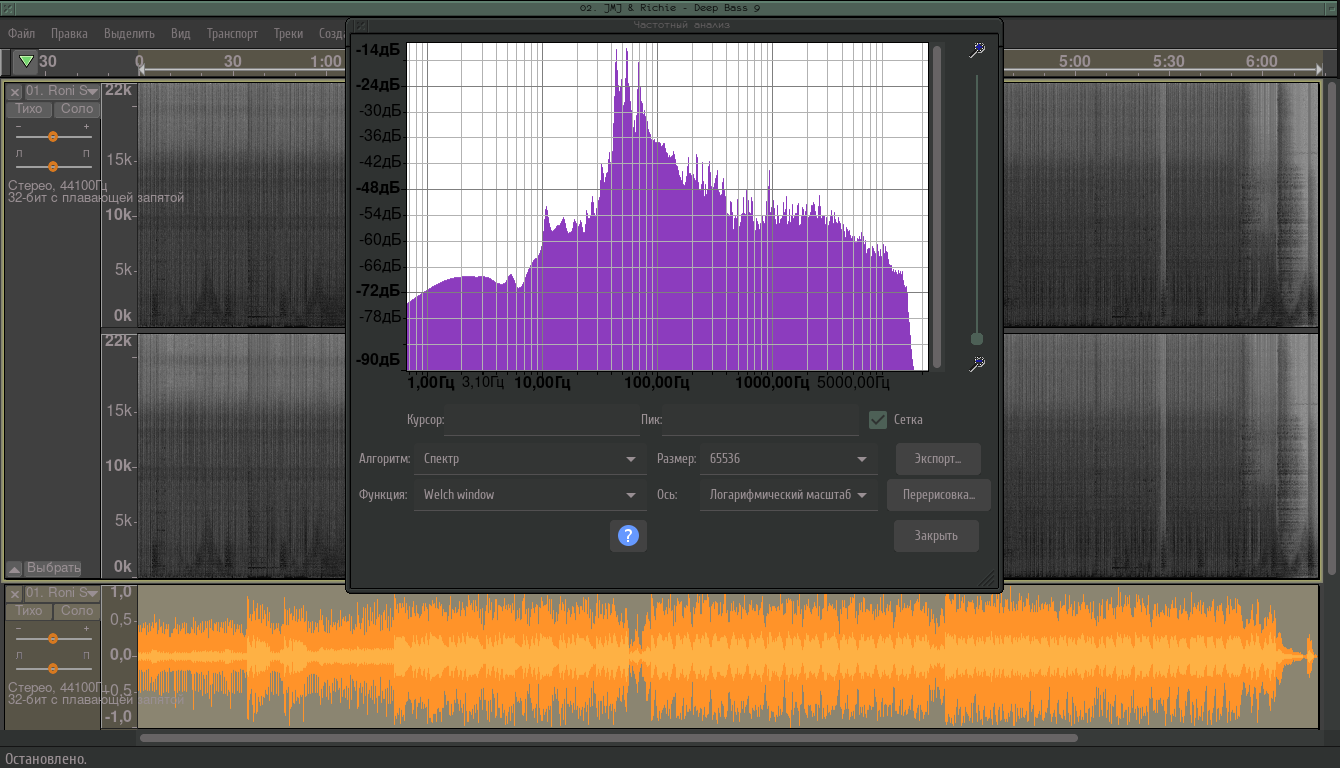Click the Частотный анализ dialog title bar
Image resolution: width=1340 pixels, height=768 pixels.
681,25
